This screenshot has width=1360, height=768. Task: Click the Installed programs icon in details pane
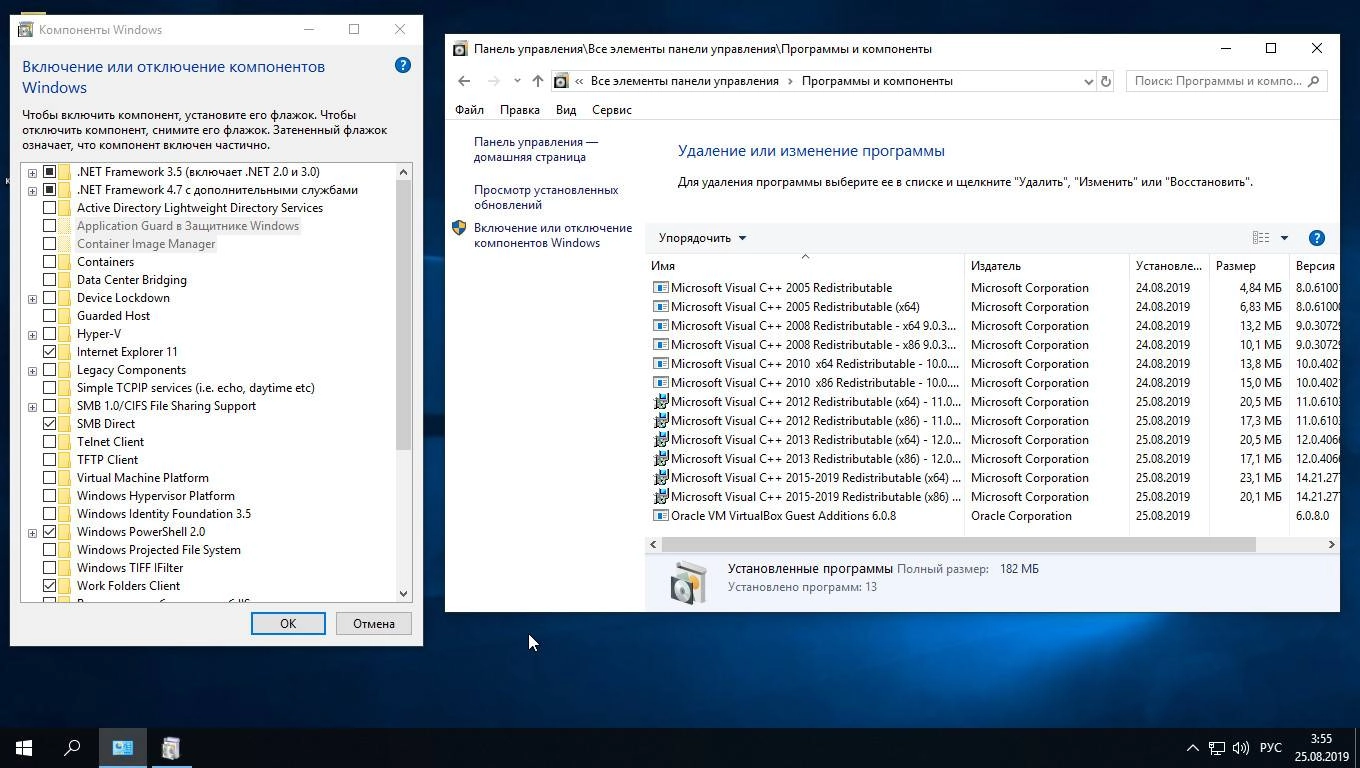(688, 582)
